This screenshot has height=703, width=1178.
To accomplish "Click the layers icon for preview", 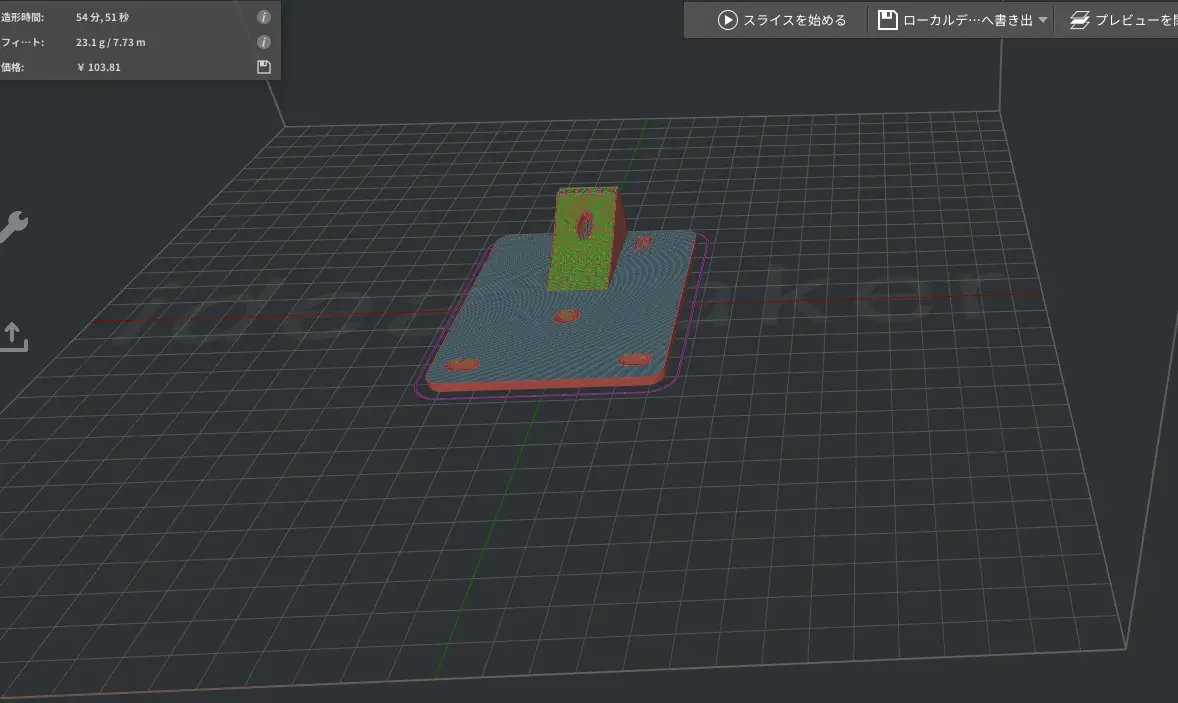I will pyautogui.click(x=1079, y=20).
